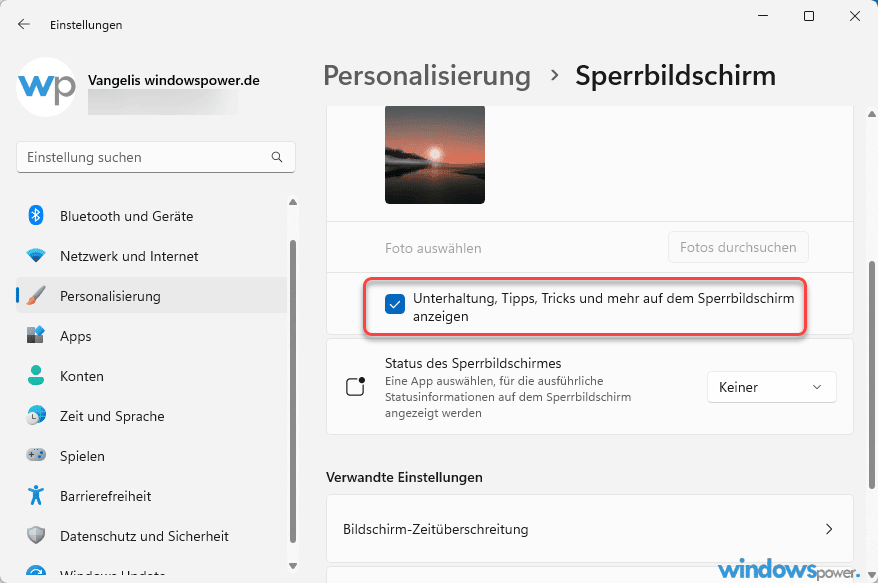Image resolution: width=878 pixels, height=583 pixels.
Task: Select the sunset lock screen thumbnail
Action: click(435, 155)
